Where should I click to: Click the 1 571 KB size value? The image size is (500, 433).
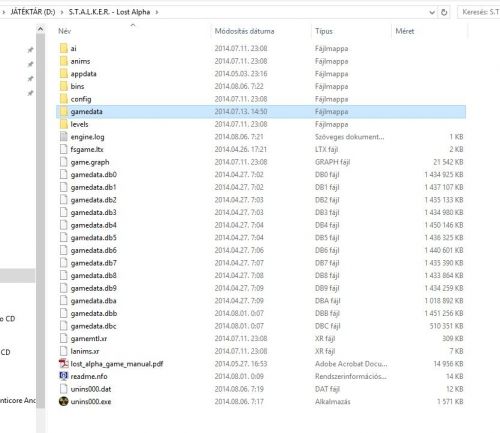pos(450,402)
